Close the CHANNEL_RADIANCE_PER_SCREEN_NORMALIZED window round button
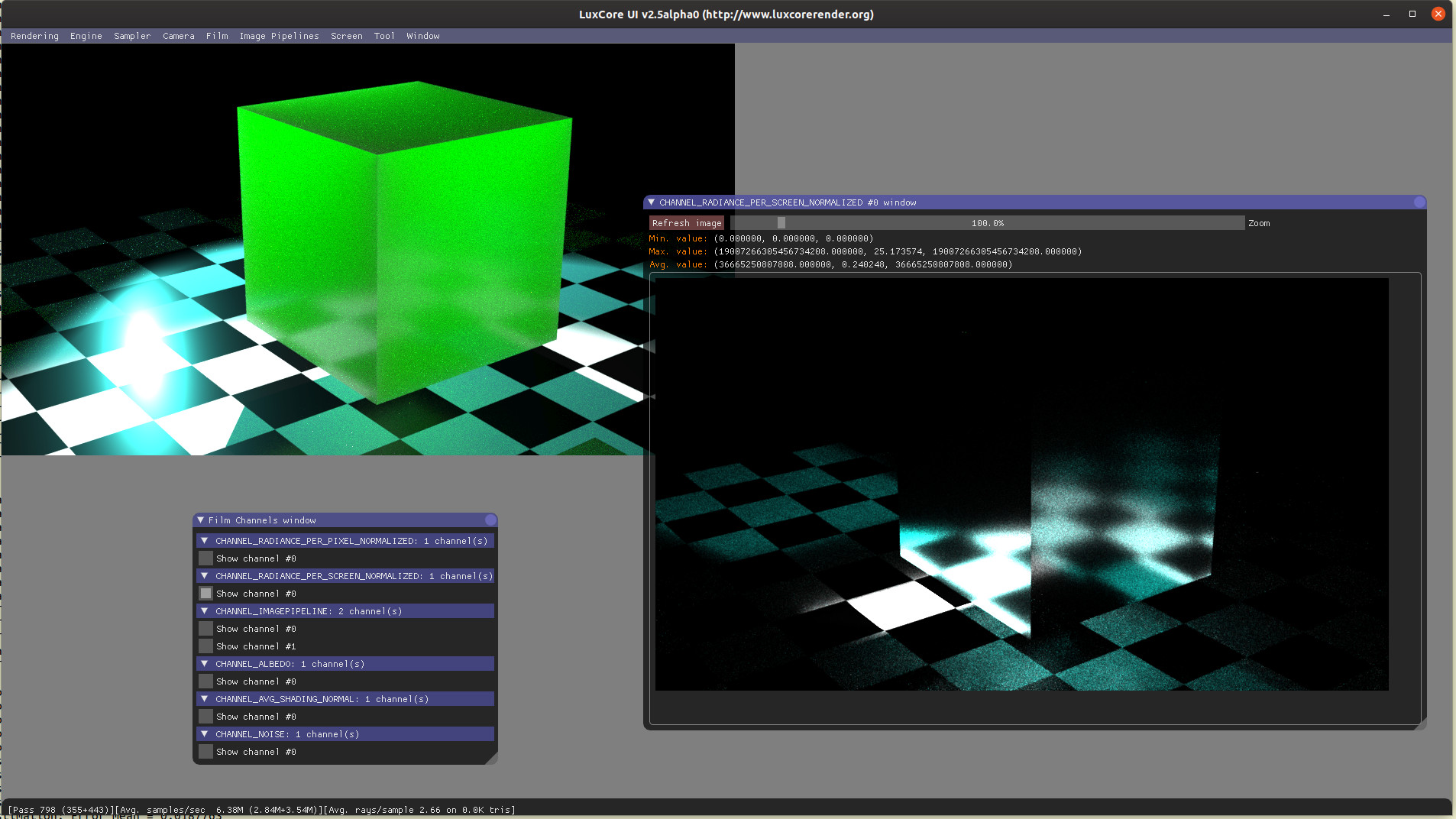The width and height of the screenshot is (1456, 819). [x=1419, y=202]
